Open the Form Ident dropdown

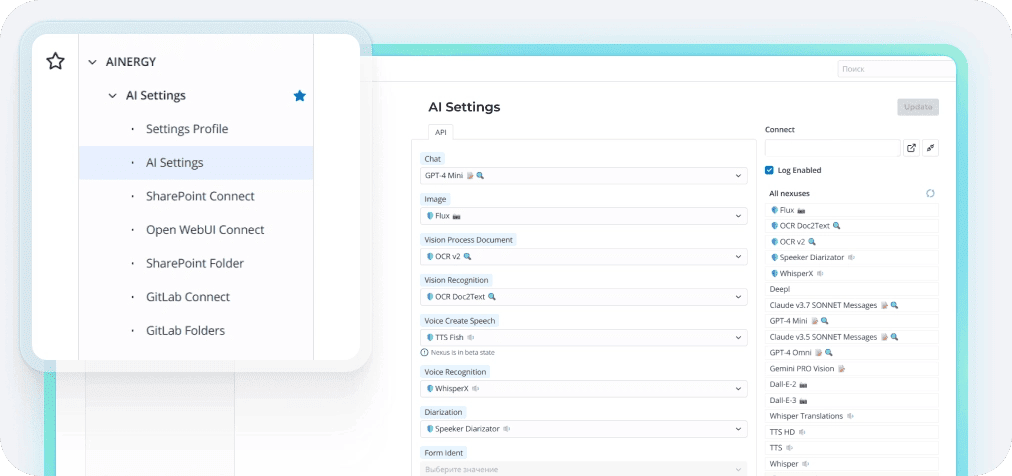583,470
